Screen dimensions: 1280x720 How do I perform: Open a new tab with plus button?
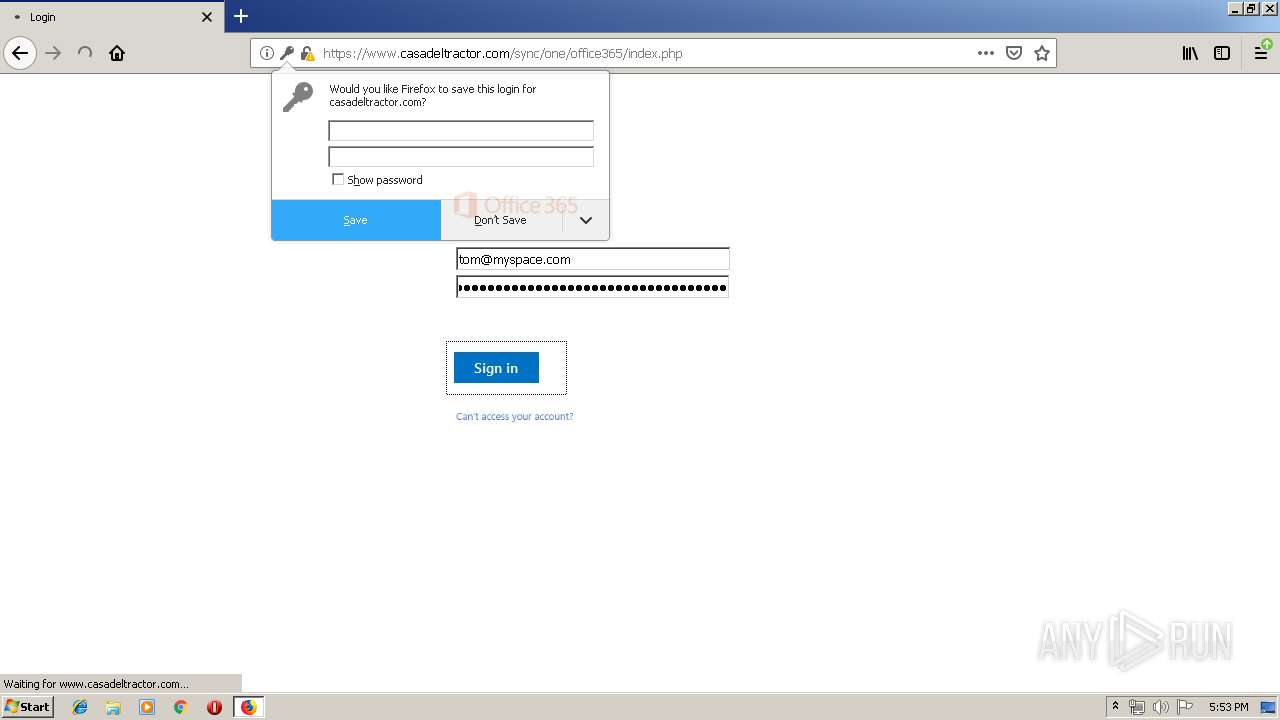(x=241, y=16)
